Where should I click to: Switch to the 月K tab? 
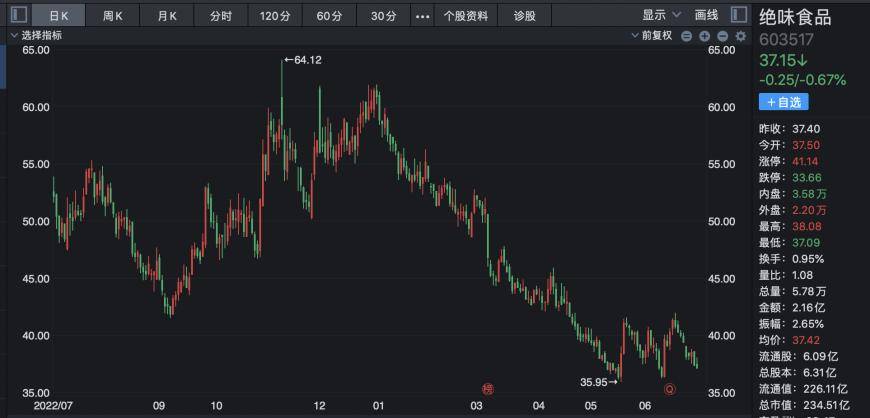[167, 16]
